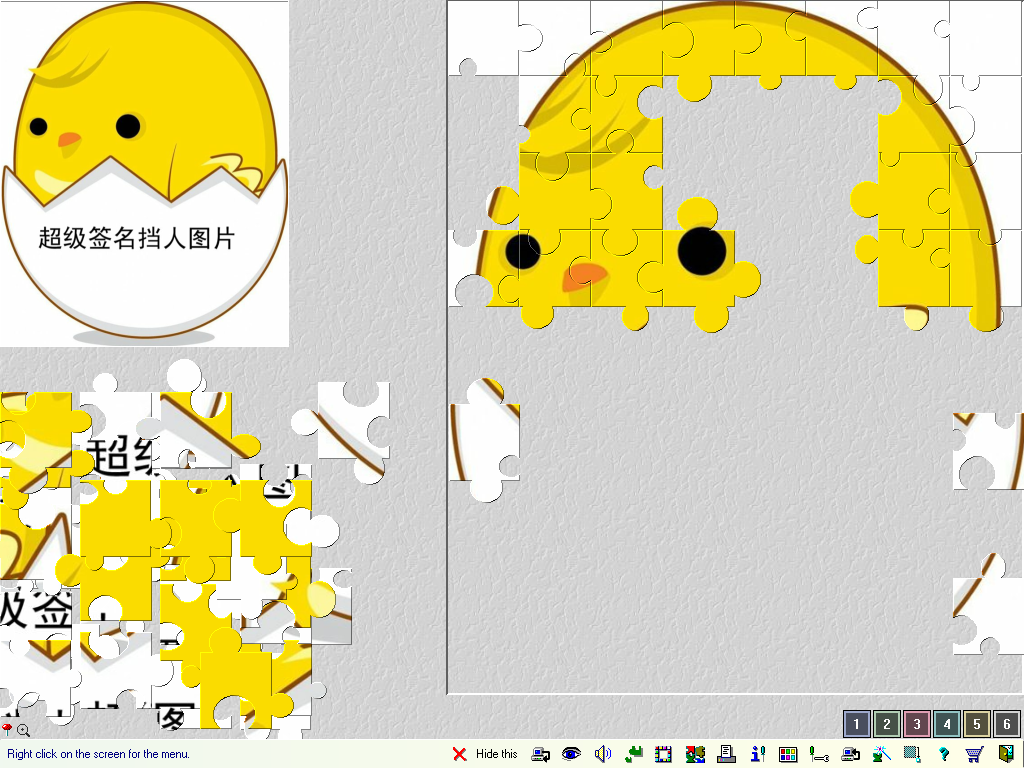Click the magnifier zoom icon
1024x768 pixels.
[x=24, y=730]
